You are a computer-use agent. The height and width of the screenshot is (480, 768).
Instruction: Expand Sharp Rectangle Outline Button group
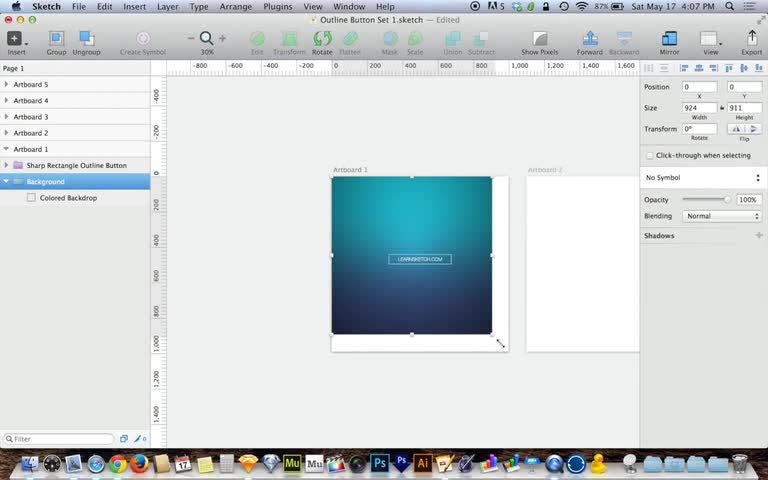[x=6, y=165]
